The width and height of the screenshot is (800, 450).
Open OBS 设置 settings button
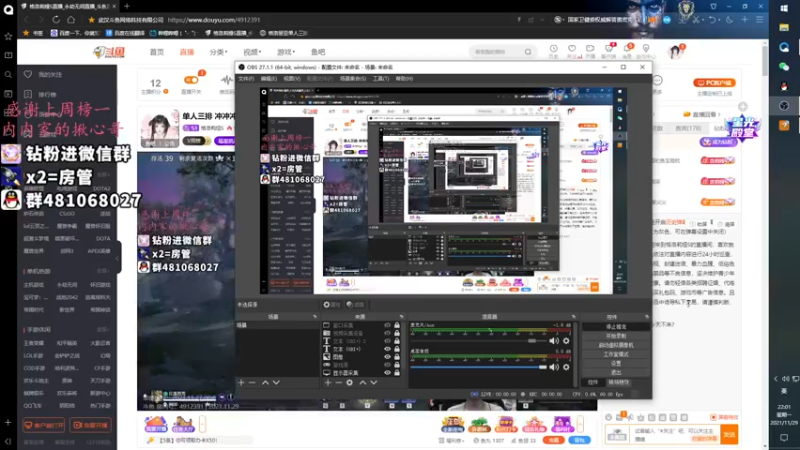click(x=616, y=363)
